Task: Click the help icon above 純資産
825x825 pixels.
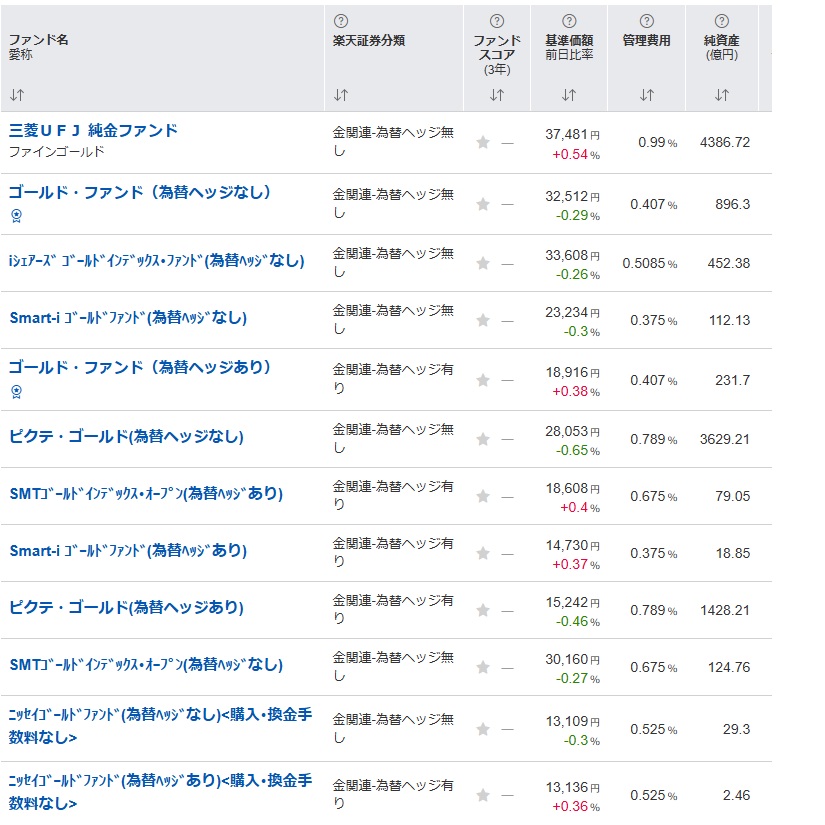Action: 721,21
